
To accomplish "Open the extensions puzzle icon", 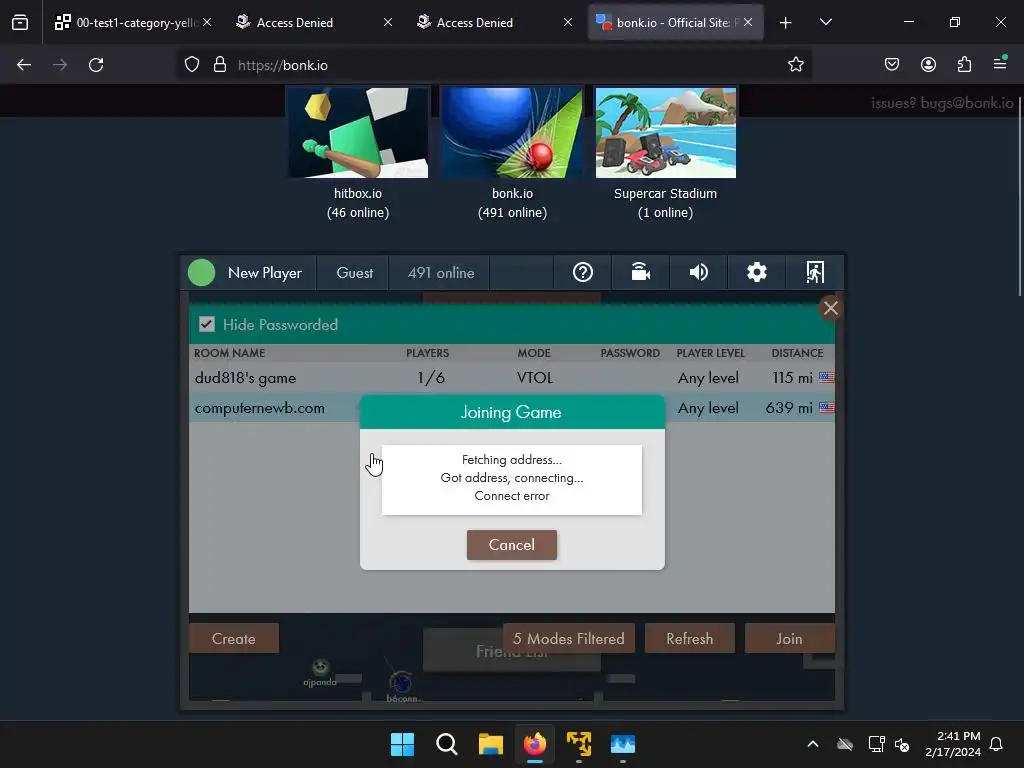I will (x=964, y=64).
